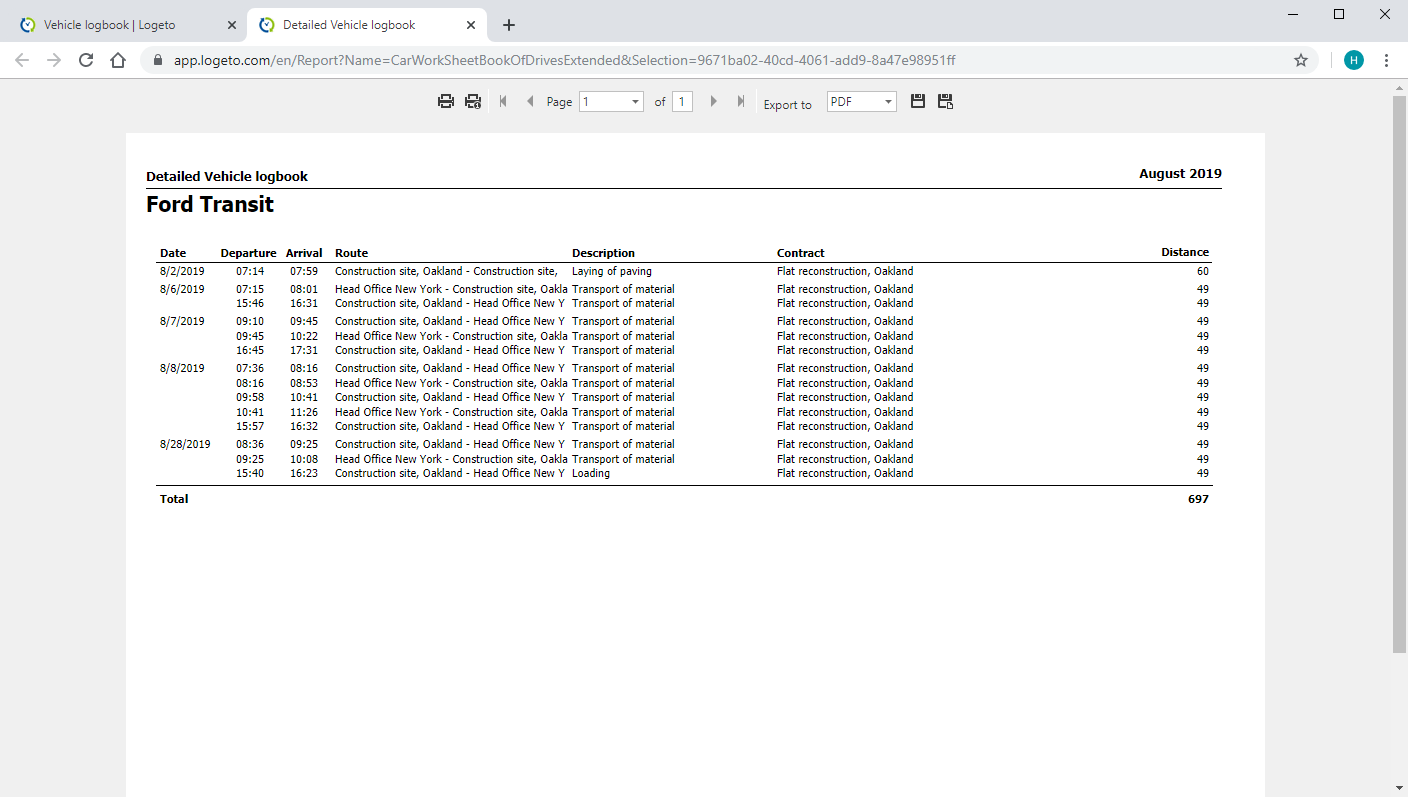This screenshot has height=797, width=1408.
Task: Click the Description column header
Action: click(x=603, y=253)
